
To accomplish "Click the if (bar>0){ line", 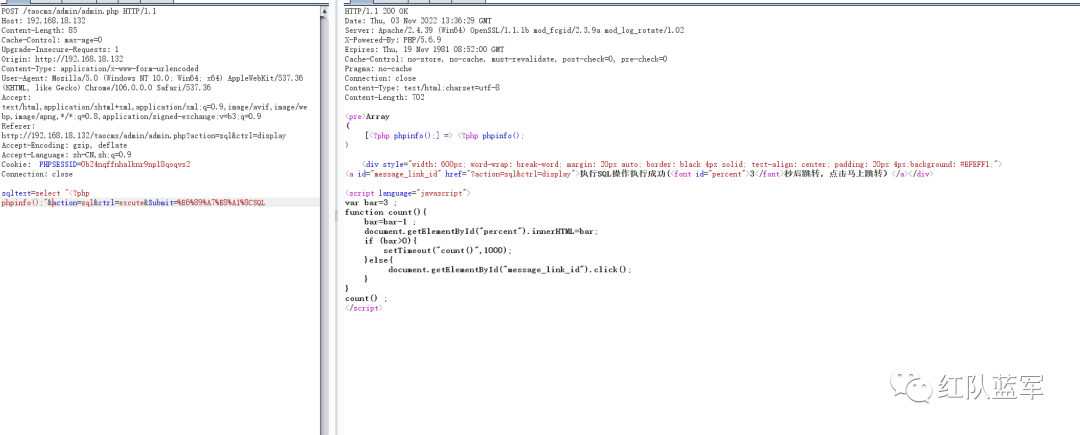I will [x=391, y=242].
